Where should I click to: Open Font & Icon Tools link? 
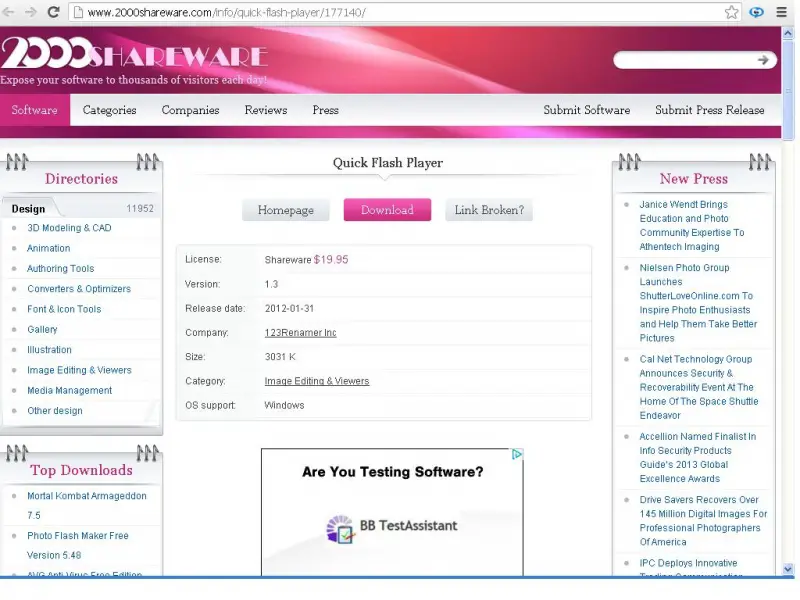click(64, 309)
